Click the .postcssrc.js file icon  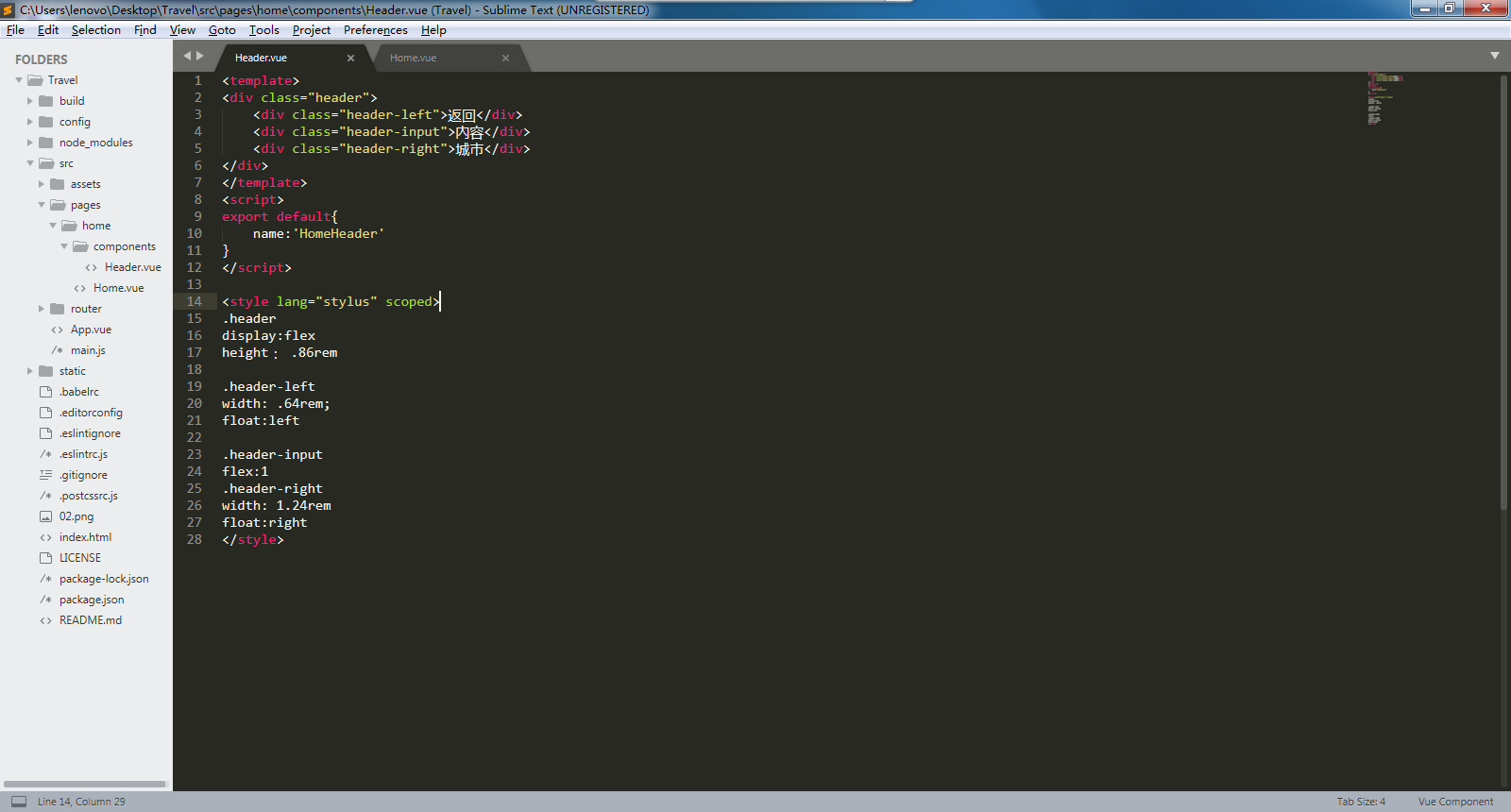point(45,496)
